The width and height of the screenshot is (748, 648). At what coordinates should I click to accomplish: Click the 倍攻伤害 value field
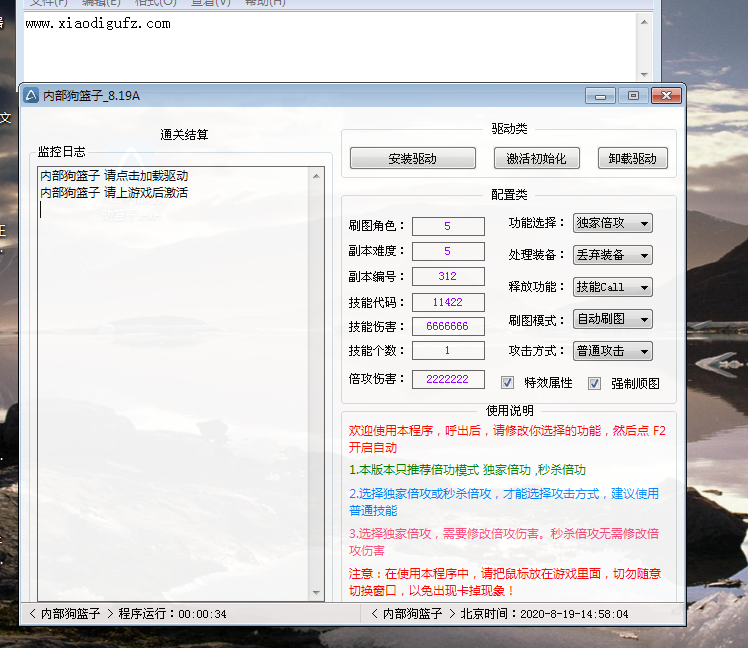point(447,379)
